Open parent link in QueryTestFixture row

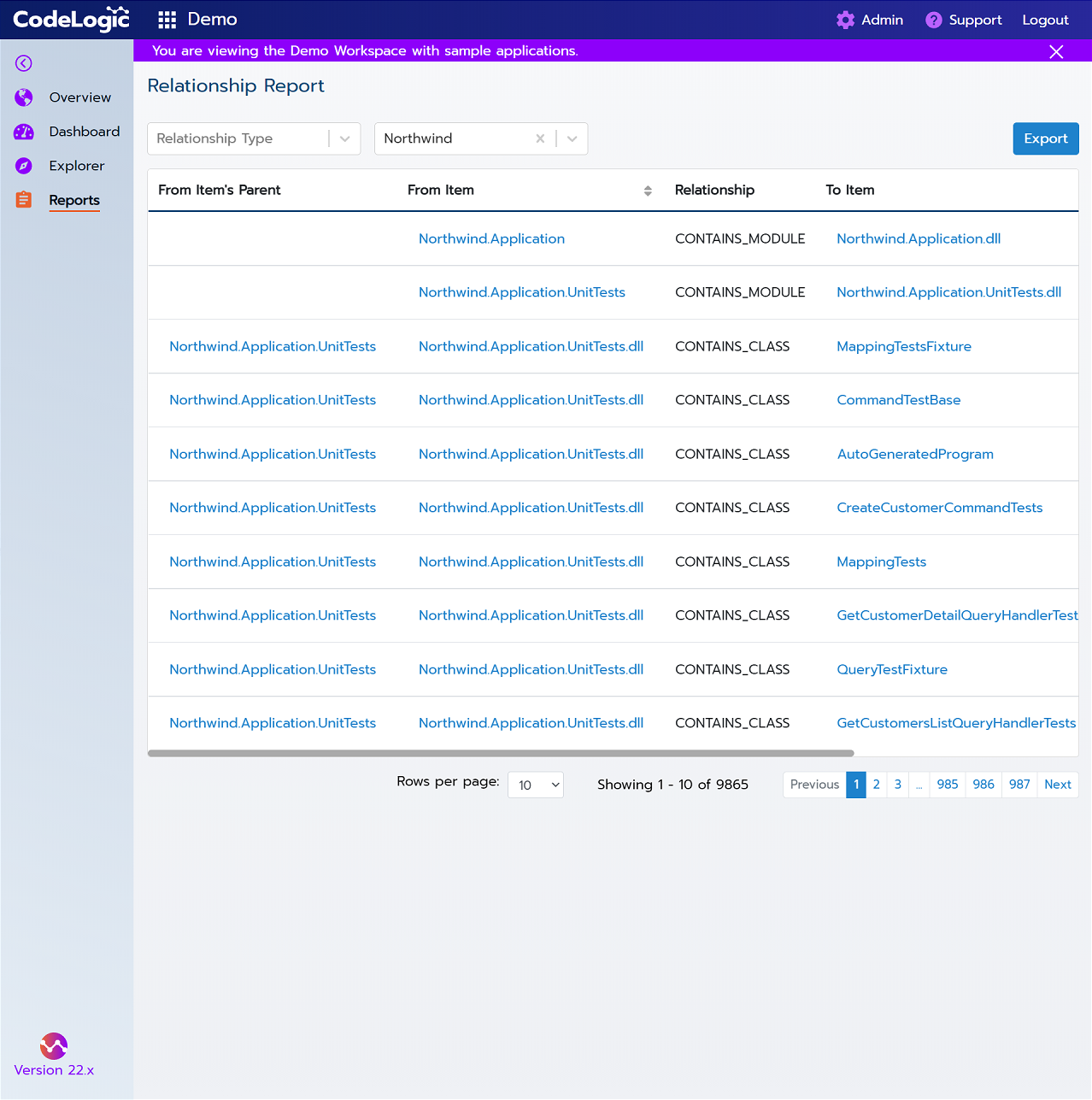coord(273,669)
